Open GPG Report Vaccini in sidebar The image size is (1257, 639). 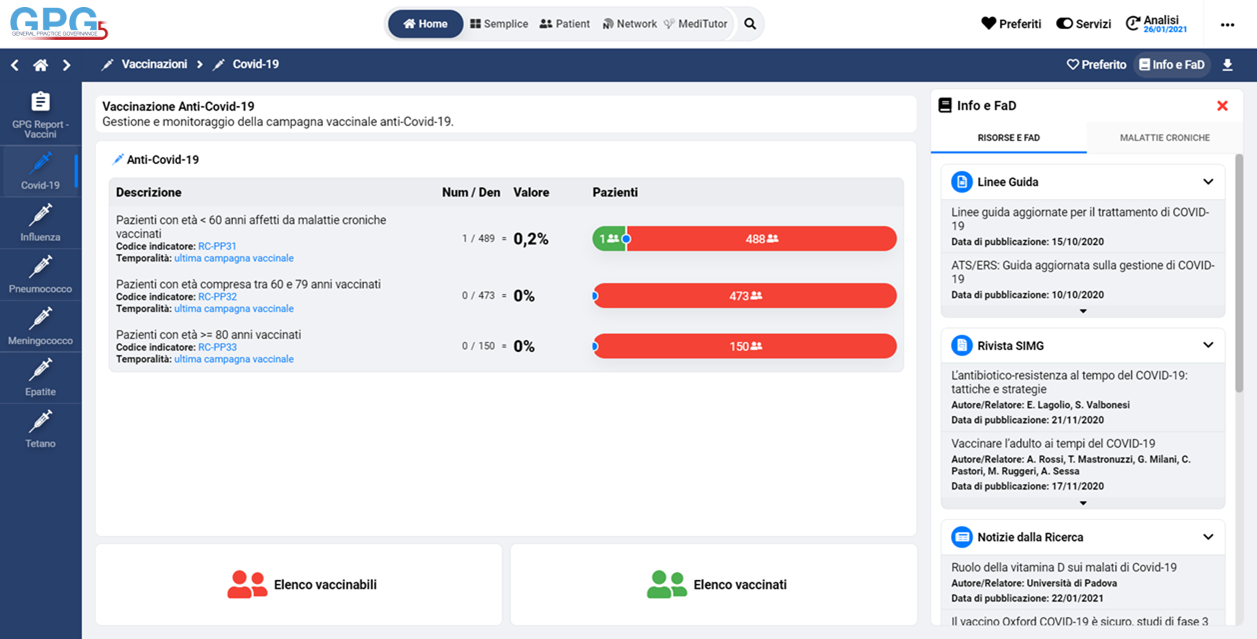40,114
